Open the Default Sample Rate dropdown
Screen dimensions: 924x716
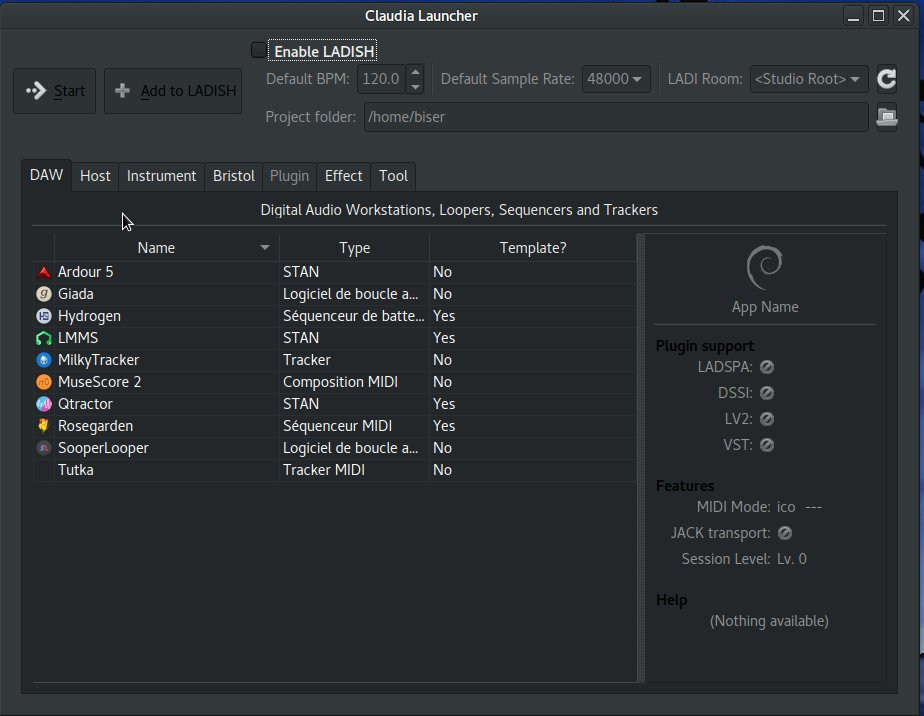616,79
